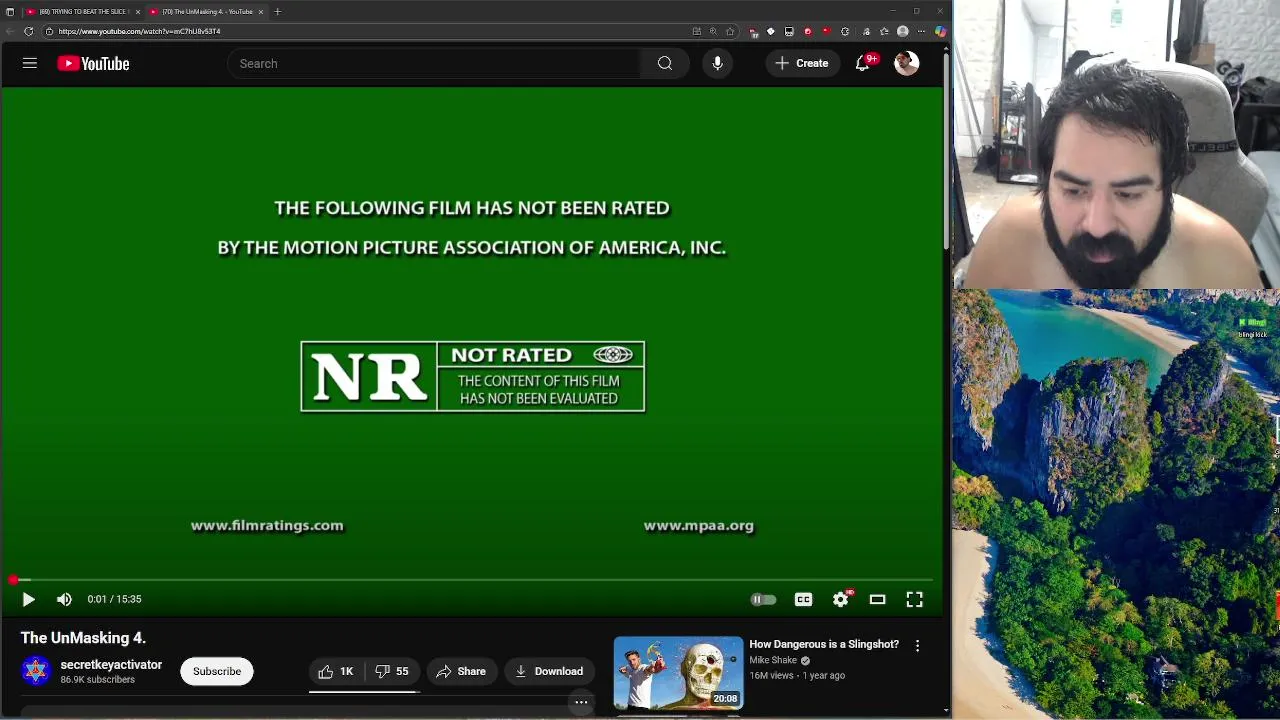
Task: Click the video title 'The UnMasking 4.'
Action: 83,637
